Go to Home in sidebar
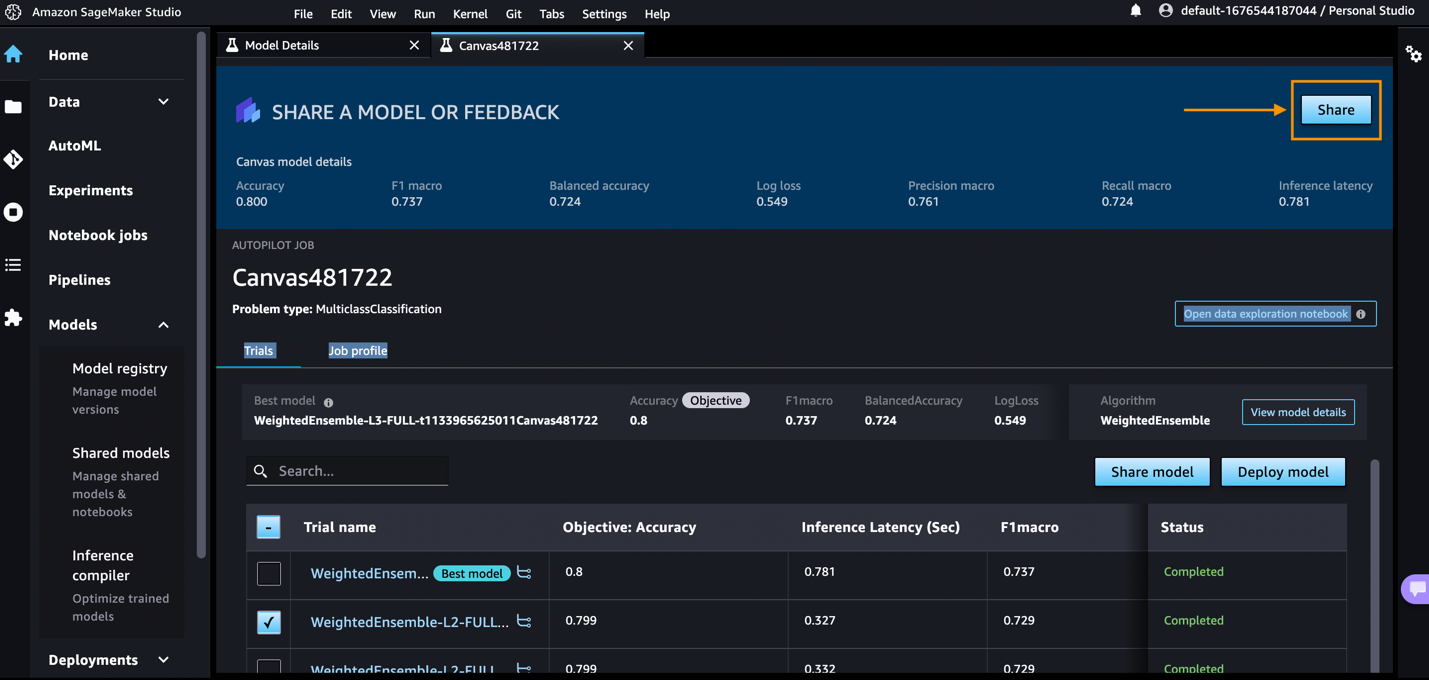The height and width of the screenshot is (680, 1429). pyautogui.click(x=68, y=55)
